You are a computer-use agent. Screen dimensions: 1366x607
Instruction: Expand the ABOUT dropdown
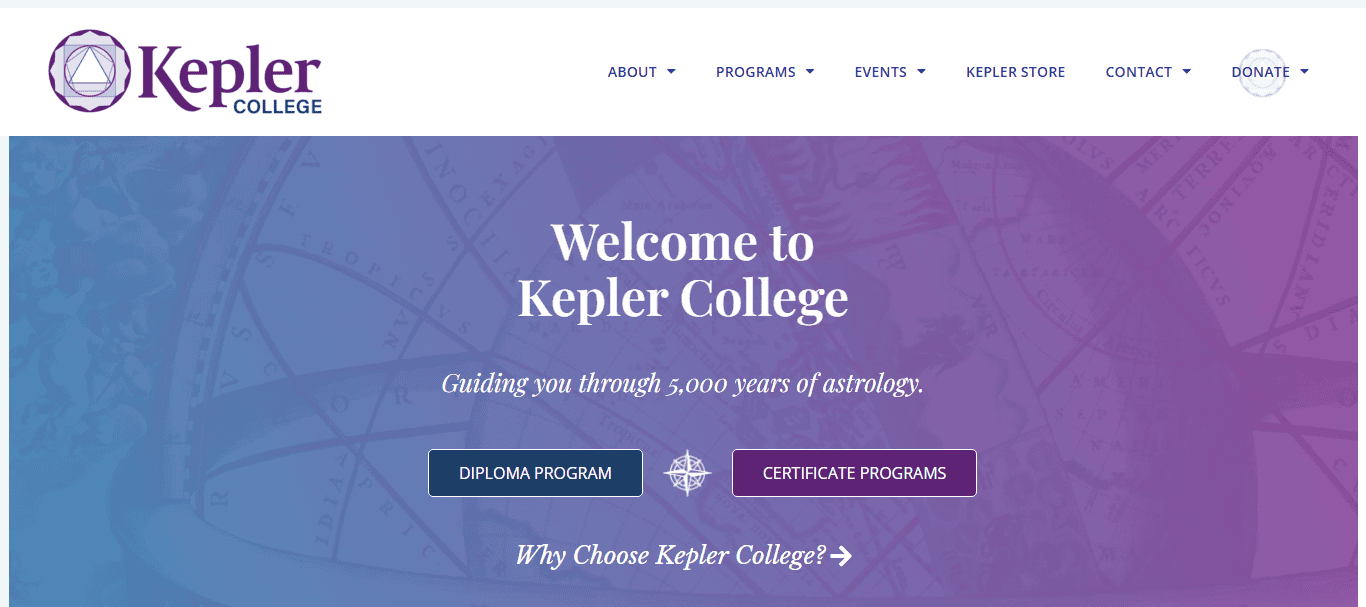pyautogui.click(x=673, y=72)
